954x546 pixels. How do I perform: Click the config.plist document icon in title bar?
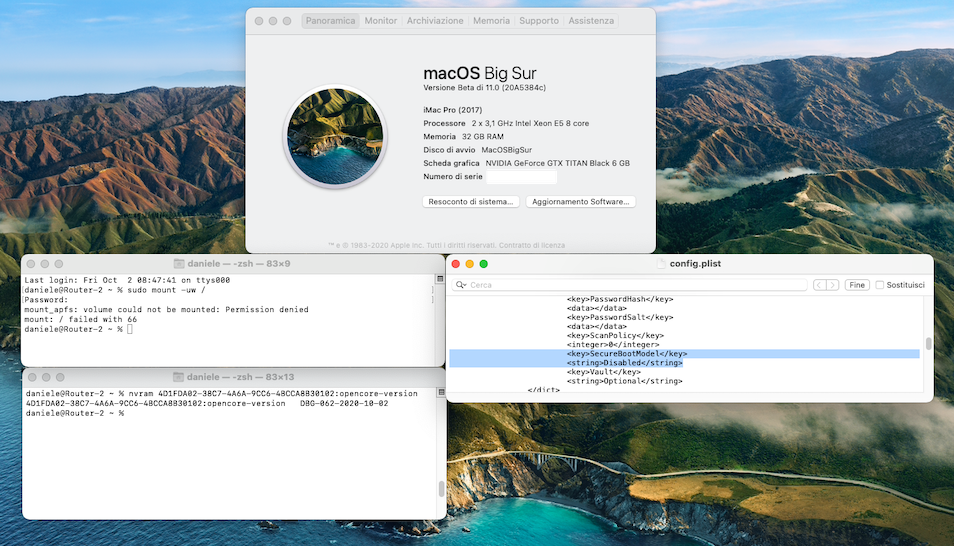(661, 264)
